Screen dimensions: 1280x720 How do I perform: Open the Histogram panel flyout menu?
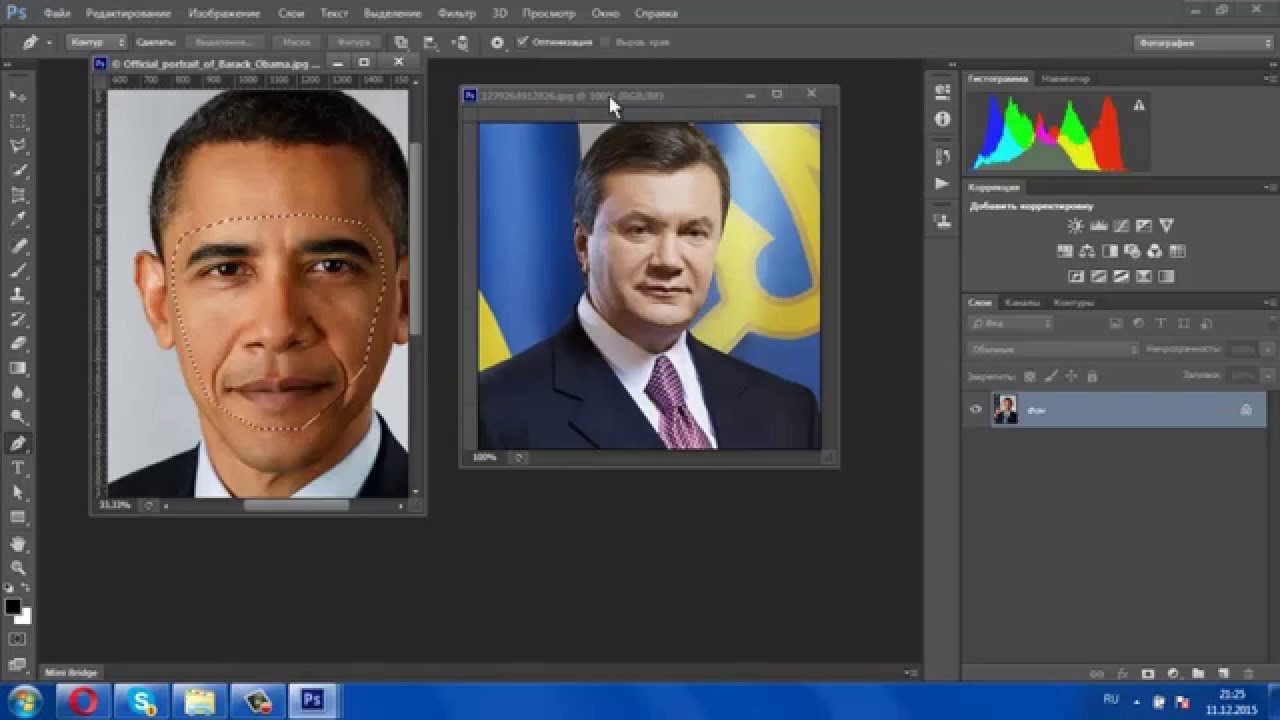(x=1270, y=78)
